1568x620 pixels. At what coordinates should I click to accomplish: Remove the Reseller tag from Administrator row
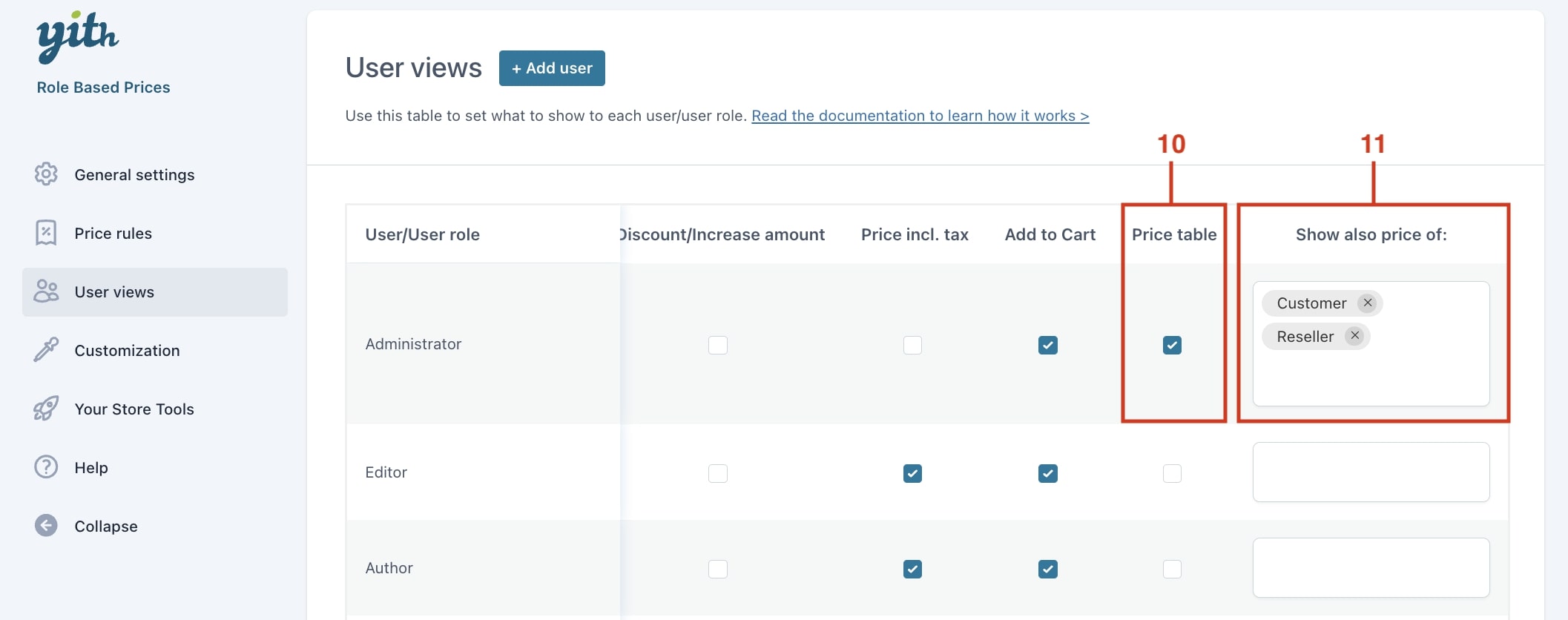tap(1355, 336)
